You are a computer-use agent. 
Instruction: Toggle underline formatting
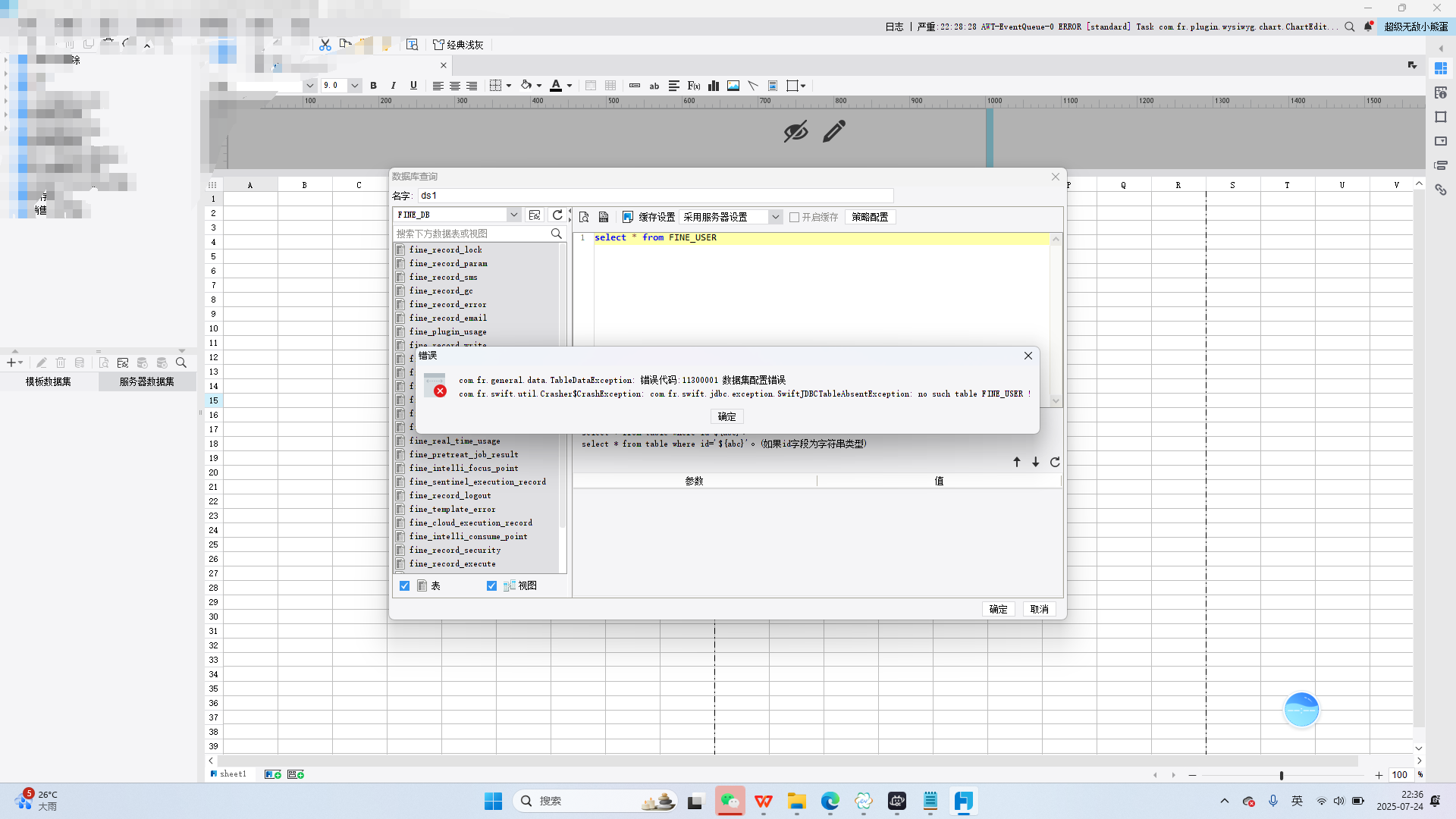point(413,86)
